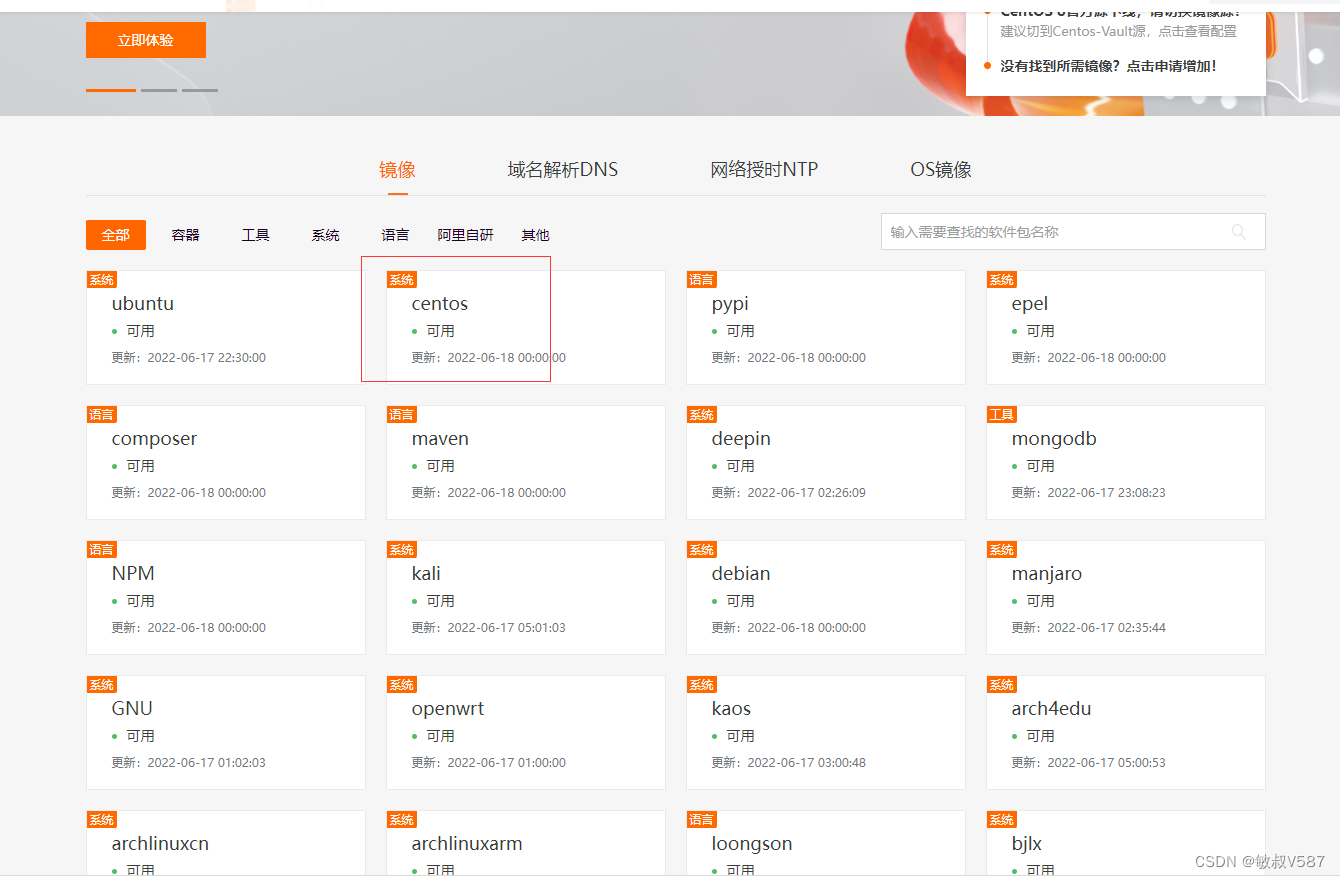
Task: Select the 全部 filter button
Action: pyautogui.click(x=116, y=235)
